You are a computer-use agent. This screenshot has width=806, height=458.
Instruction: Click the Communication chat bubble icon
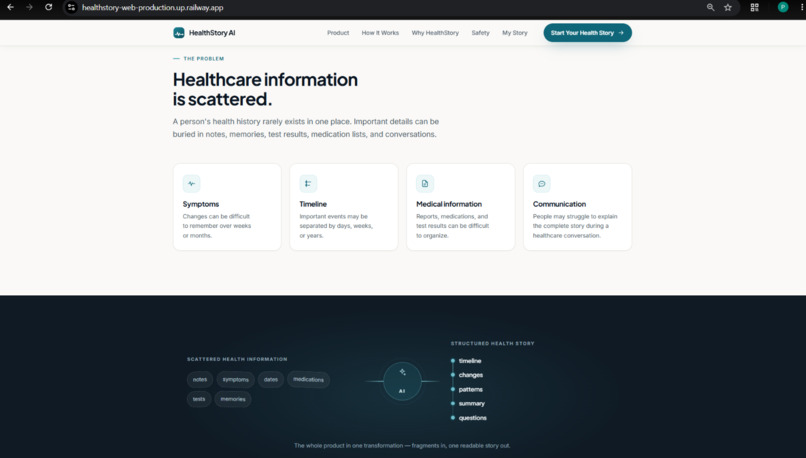(541, 184)
